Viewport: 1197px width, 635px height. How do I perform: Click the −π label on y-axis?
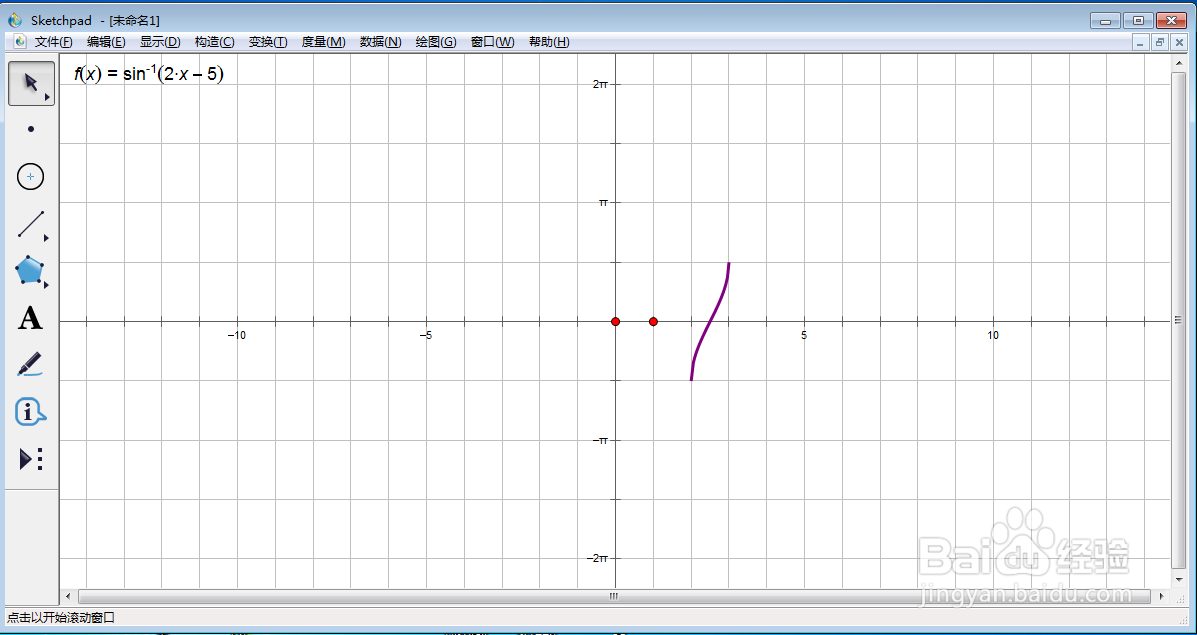tap(601, 440)
